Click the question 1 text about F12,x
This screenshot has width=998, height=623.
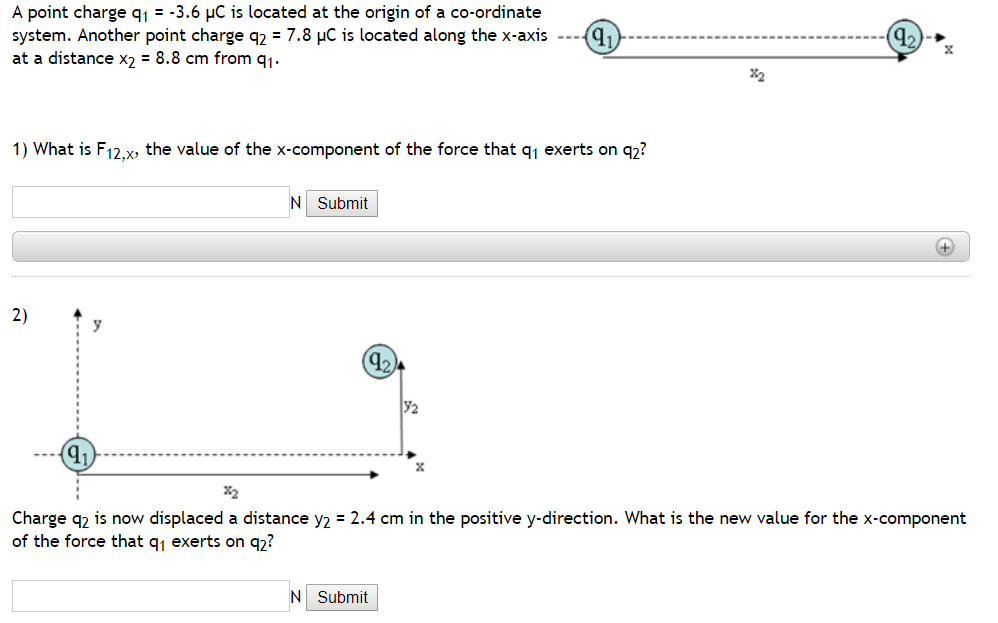tap(330, 149)
